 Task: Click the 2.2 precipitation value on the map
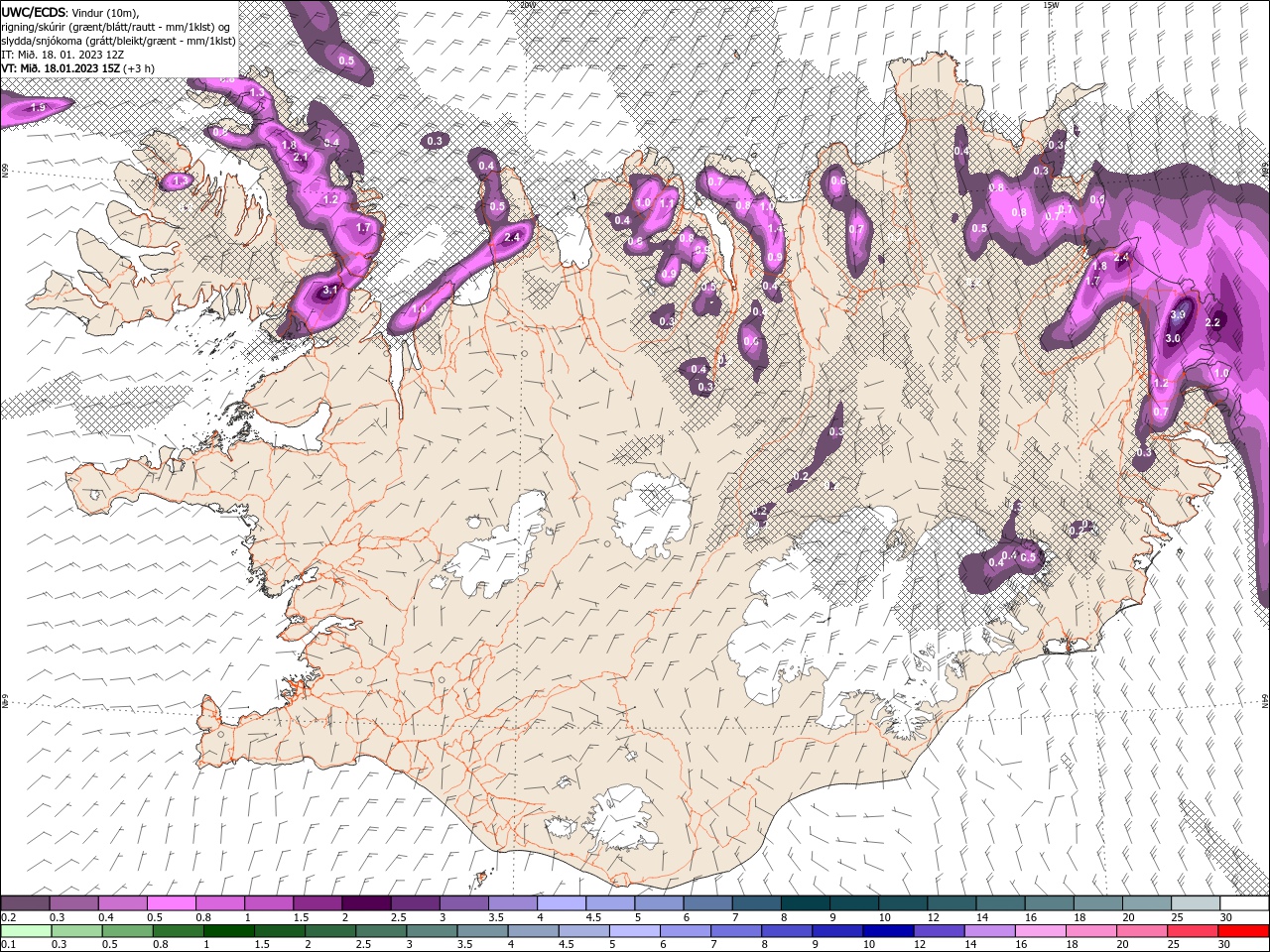[1212, 323]
